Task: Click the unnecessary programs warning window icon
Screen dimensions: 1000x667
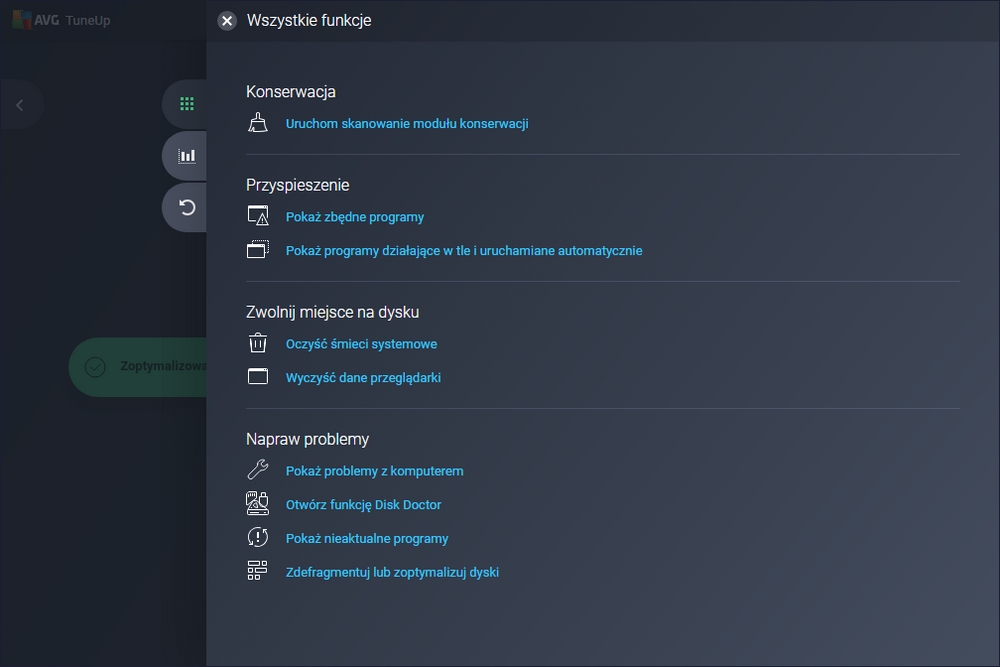Action: coord(258,216)
